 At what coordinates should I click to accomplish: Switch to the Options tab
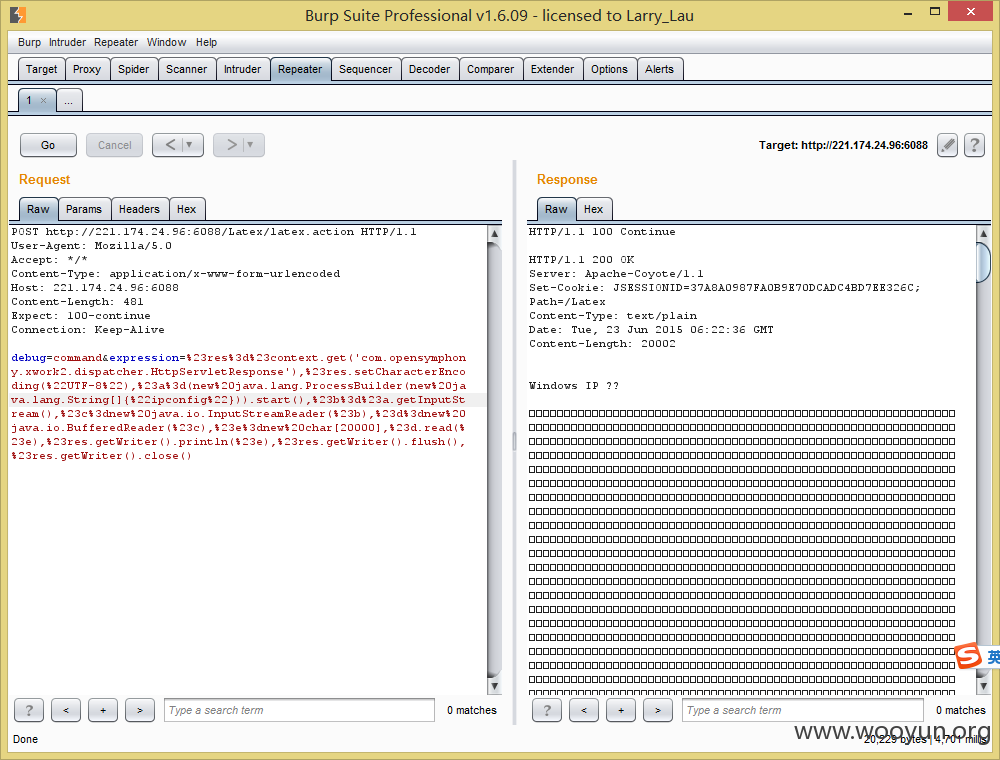tap(609, 69)
